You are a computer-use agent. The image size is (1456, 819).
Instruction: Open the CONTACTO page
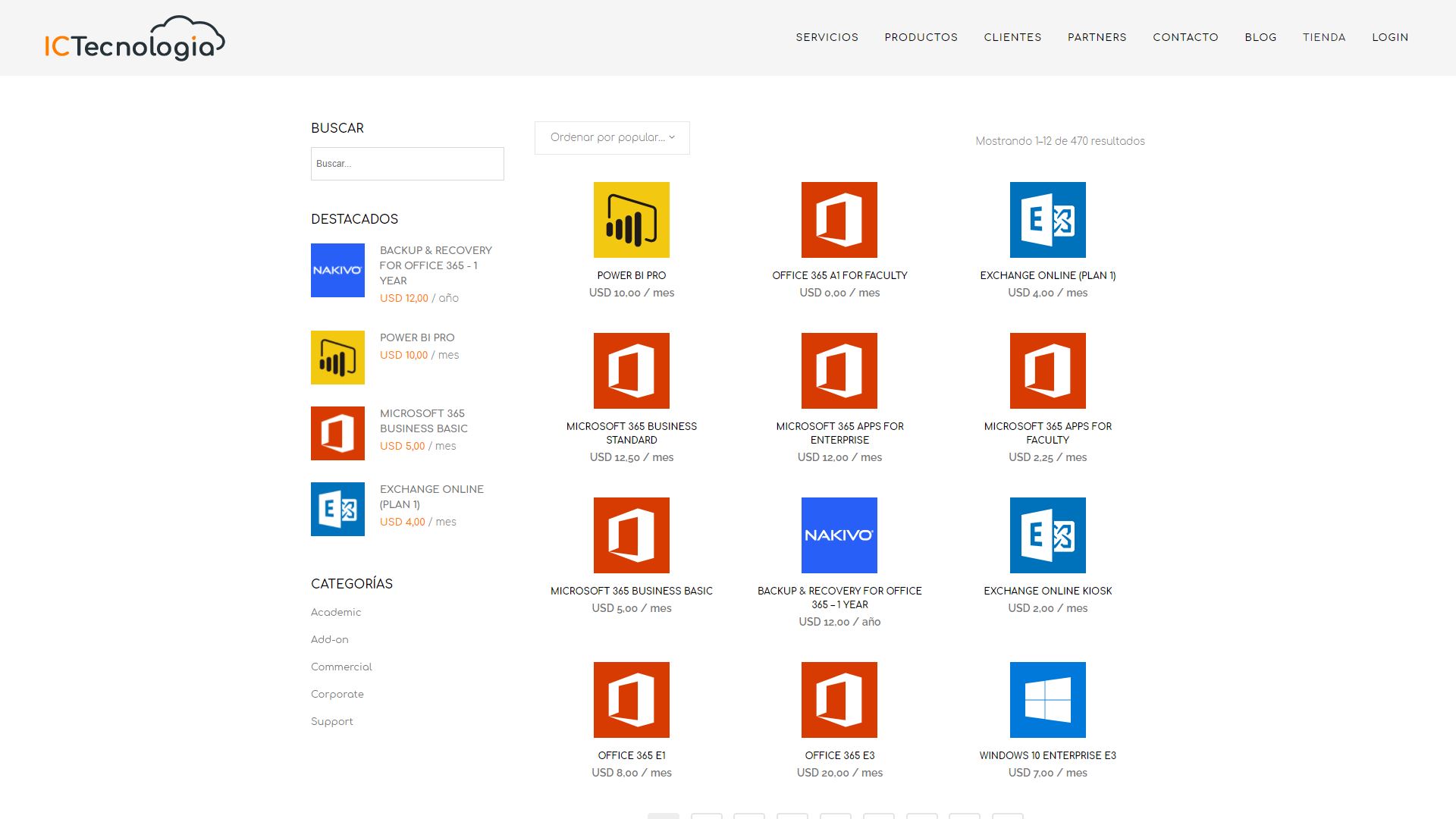click(1185, 37)
